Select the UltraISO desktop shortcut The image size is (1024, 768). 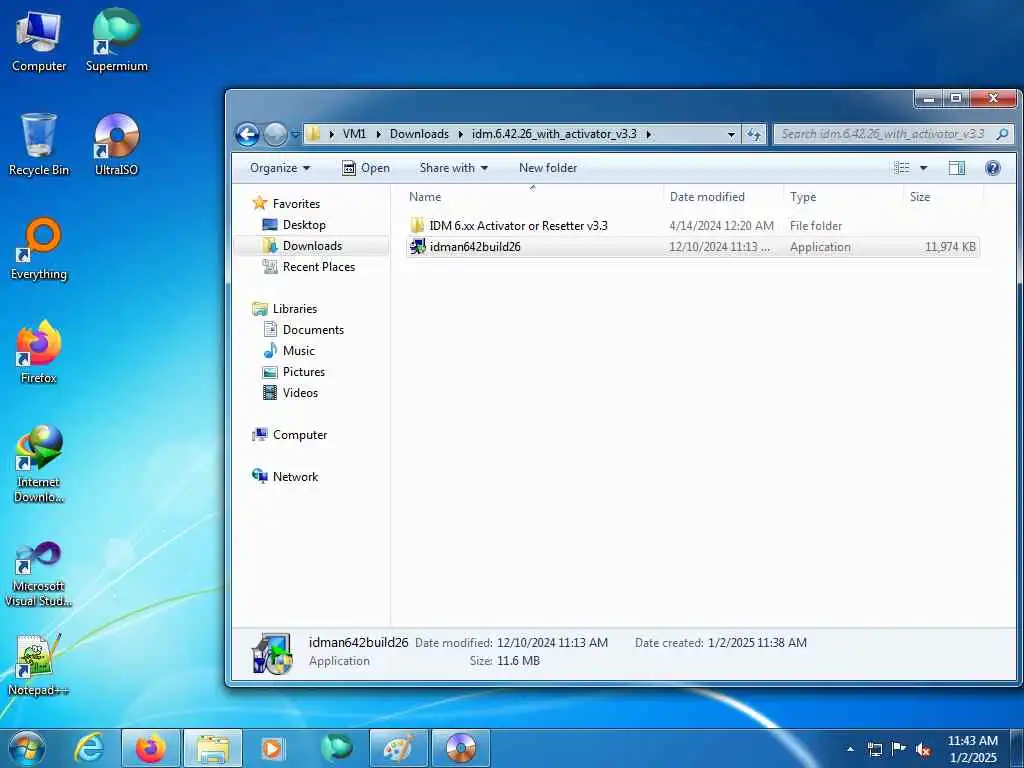[x=116, y=145]
